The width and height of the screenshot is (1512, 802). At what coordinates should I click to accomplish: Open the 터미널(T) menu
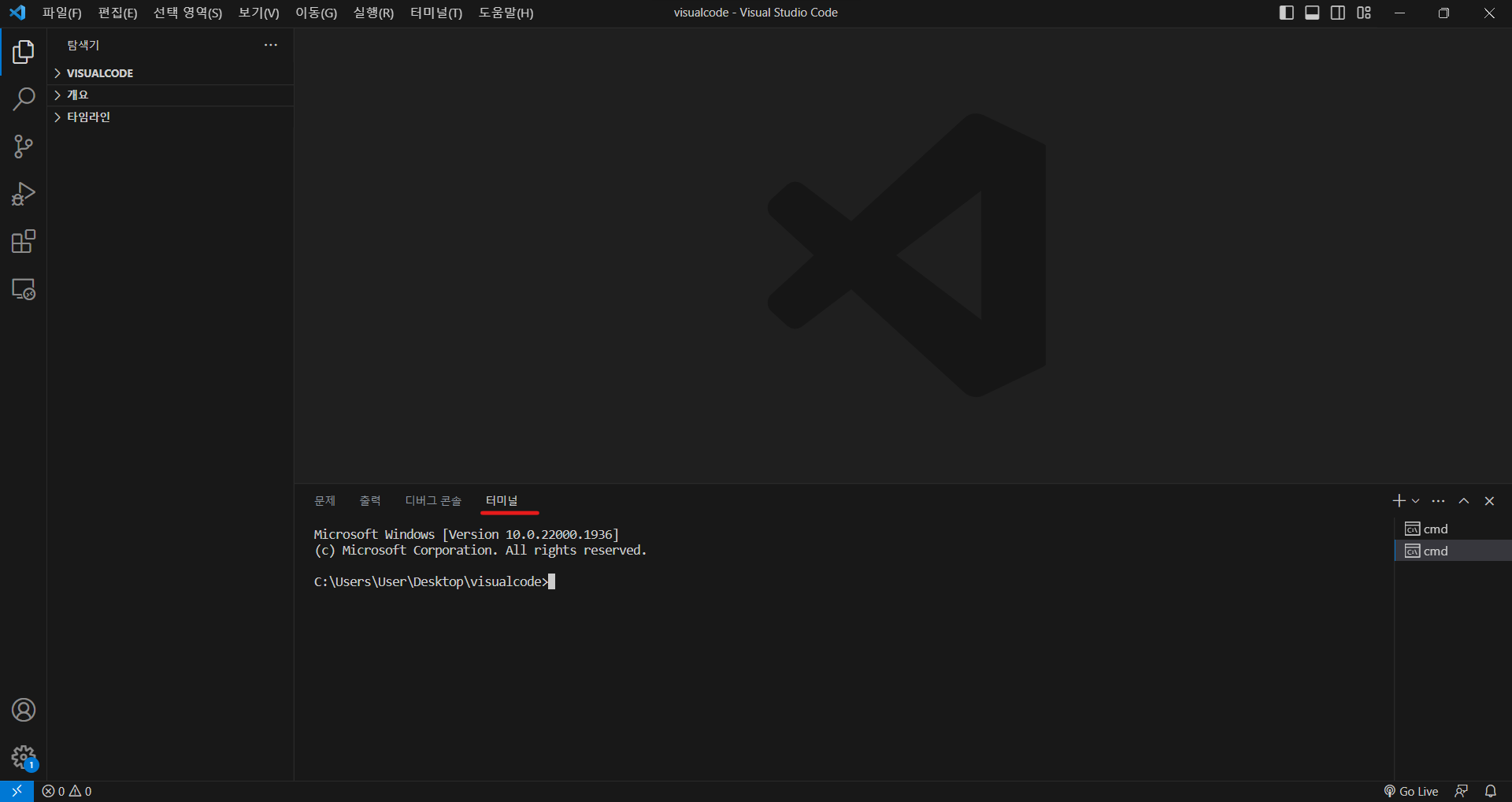point(436,13)
